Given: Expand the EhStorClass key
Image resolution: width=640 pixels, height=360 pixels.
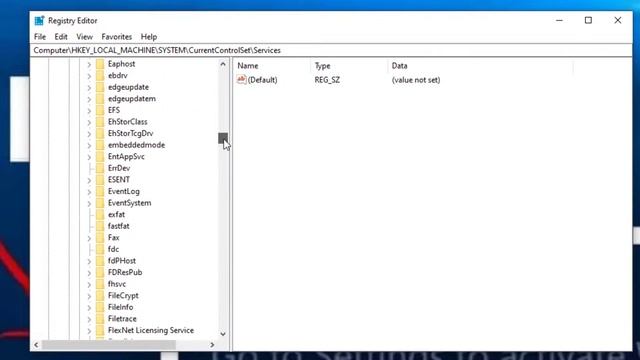Looking at the screenshot, I should click(89, 122).
